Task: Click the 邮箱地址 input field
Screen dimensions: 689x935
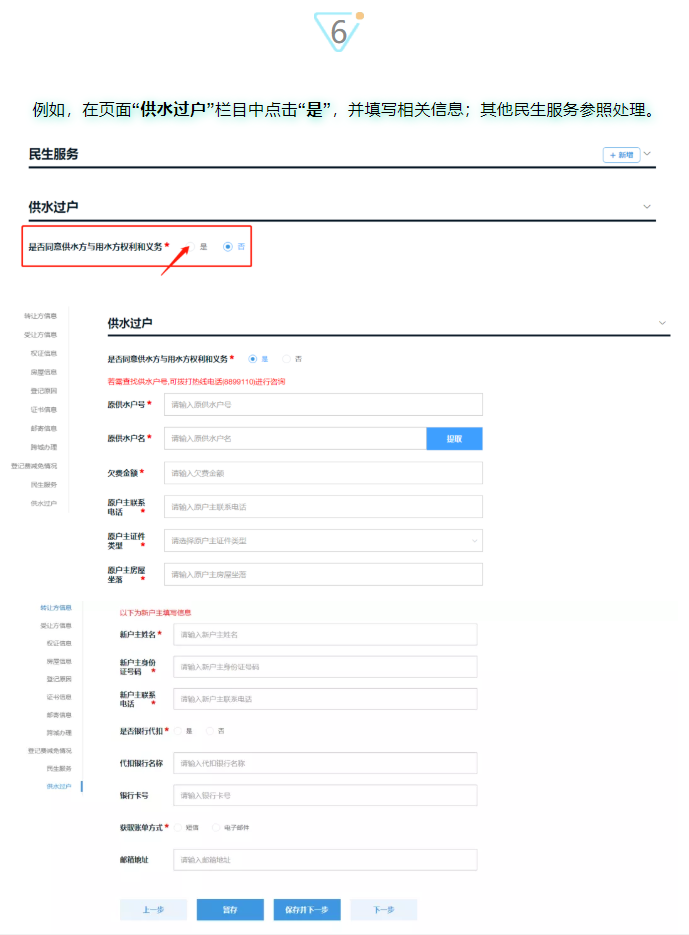Action: coord(325,860)
